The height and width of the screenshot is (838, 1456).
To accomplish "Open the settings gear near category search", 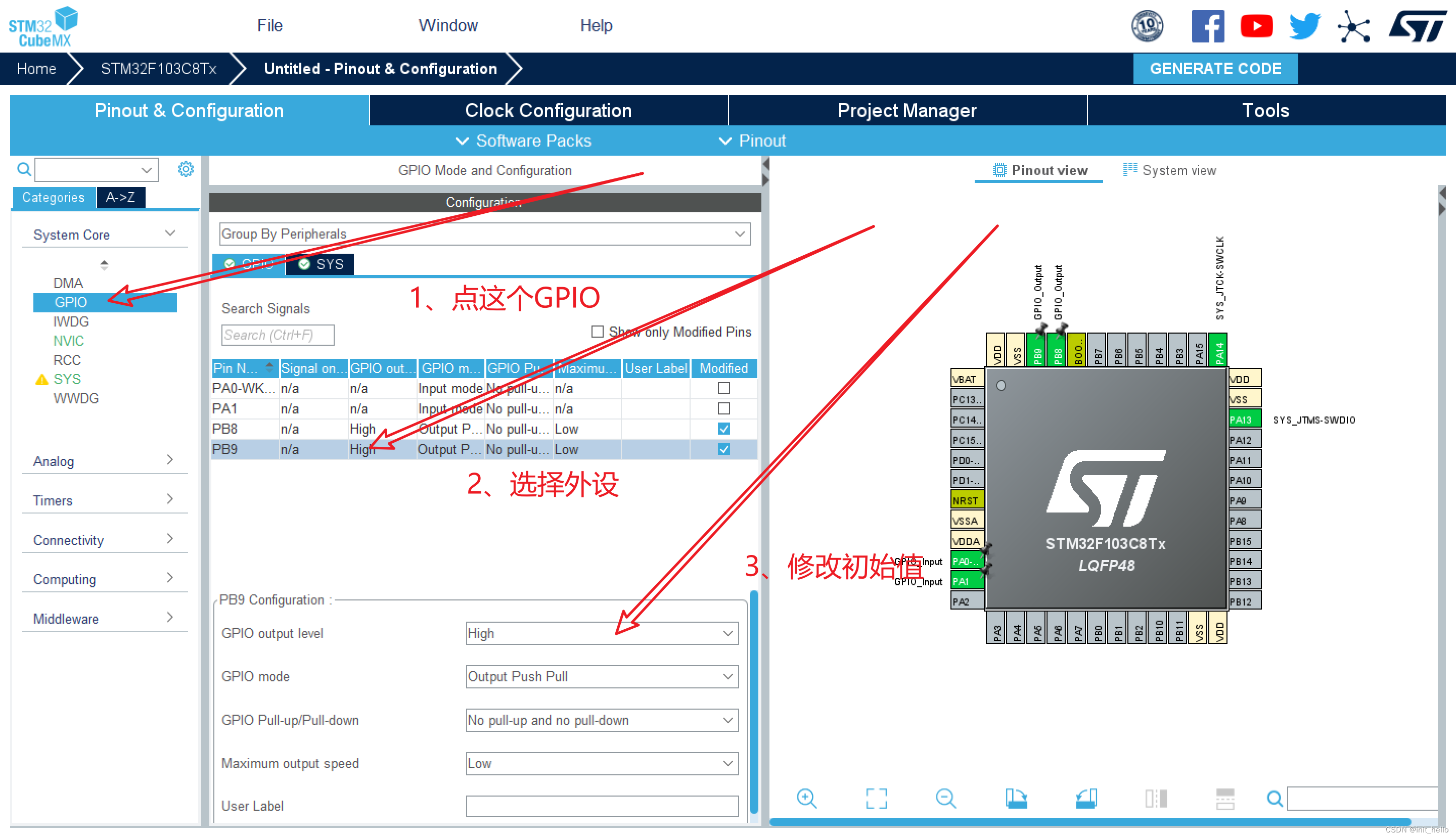I will tap(186, 169).
